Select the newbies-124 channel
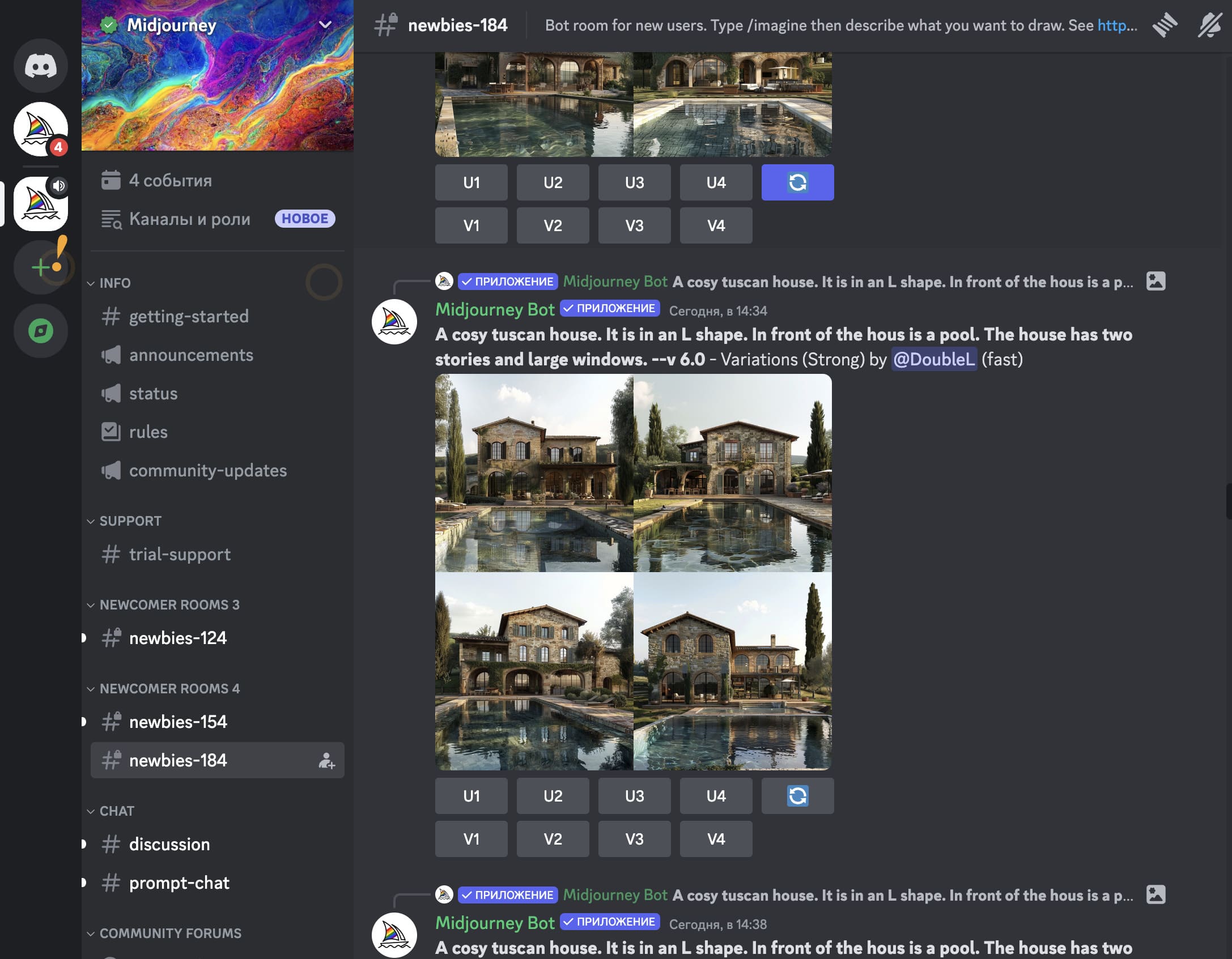The height and width of the screenshot is (959, 1232). pyautogui.click(x=178, y=637)
